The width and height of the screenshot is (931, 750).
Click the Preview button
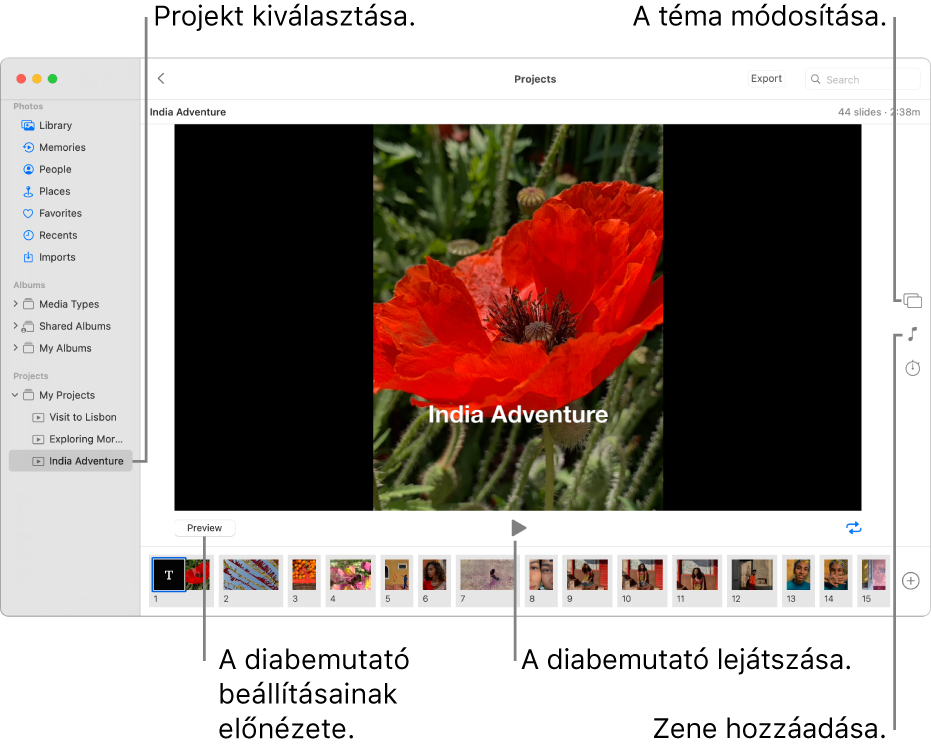click(x=204, y=528)
